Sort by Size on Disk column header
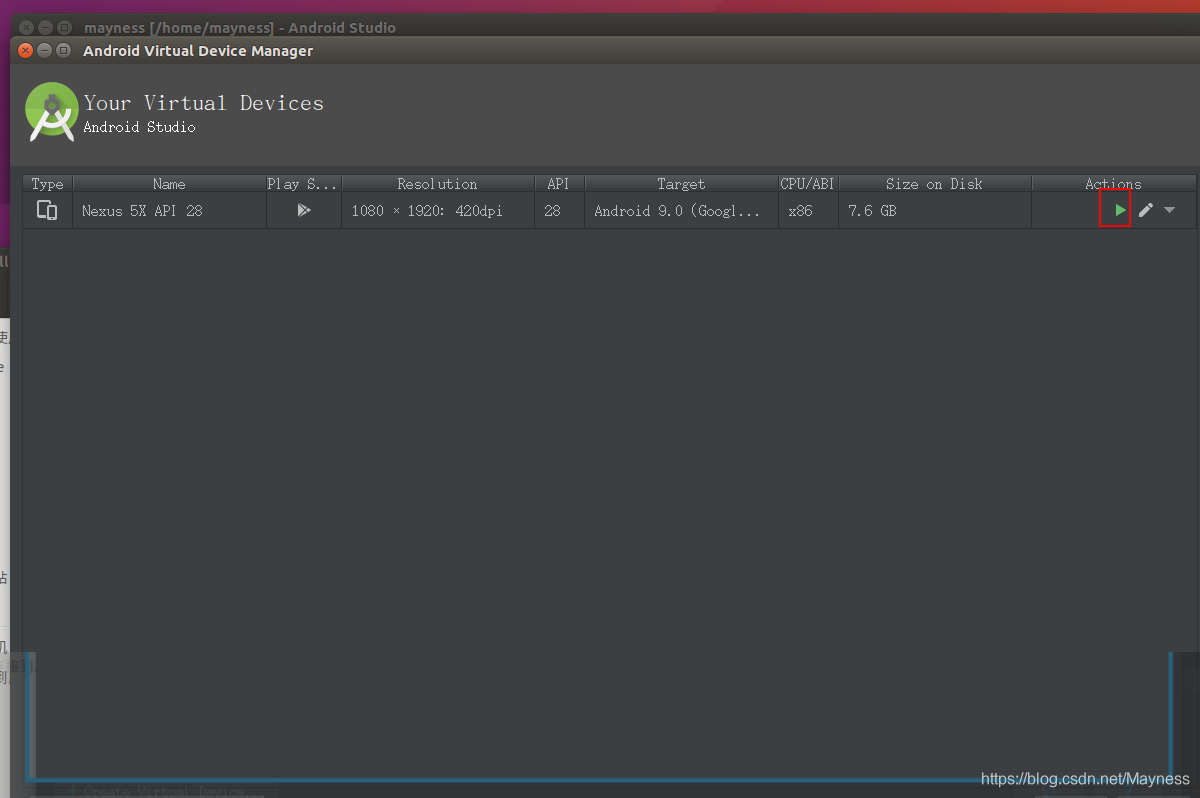Viewport: 1200px width, 798px height. click(934, 184)
